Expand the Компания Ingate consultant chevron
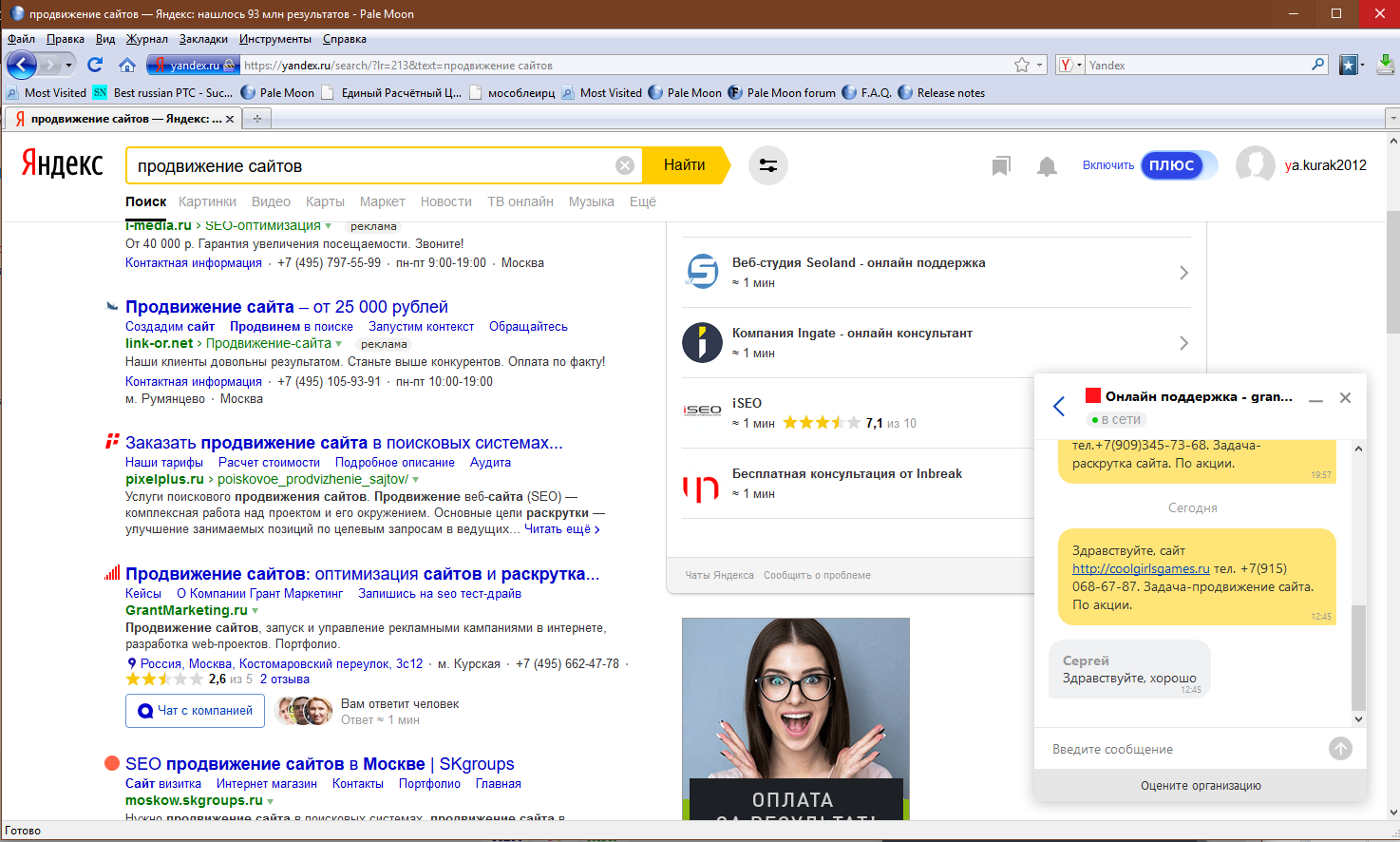1400x842 pixels. (1183, 343)
